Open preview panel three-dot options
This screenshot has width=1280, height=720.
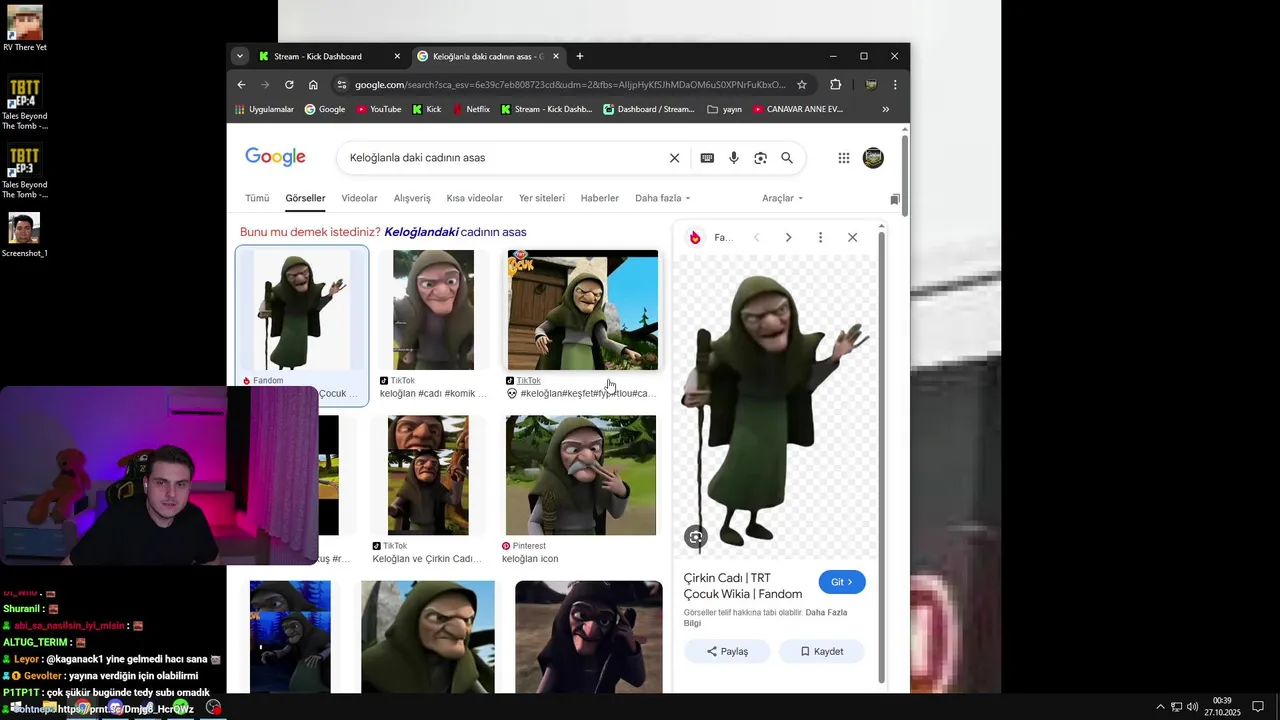[x=820, y=237]
